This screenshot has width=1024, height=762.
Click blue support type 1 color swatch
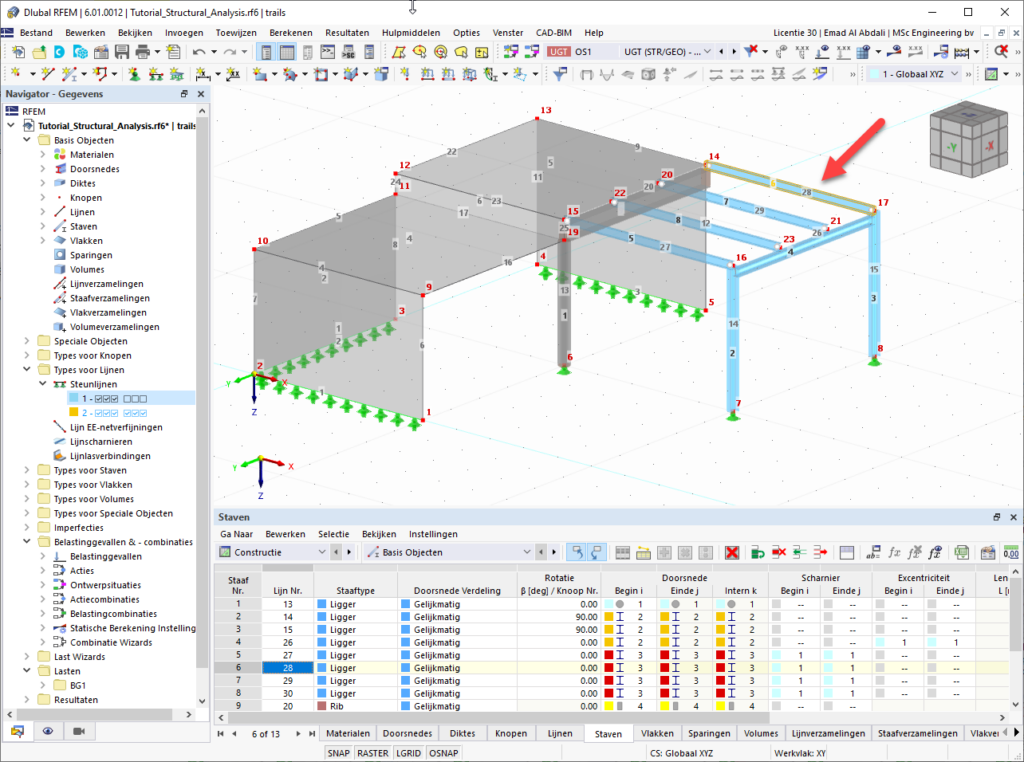coord(74,398)
